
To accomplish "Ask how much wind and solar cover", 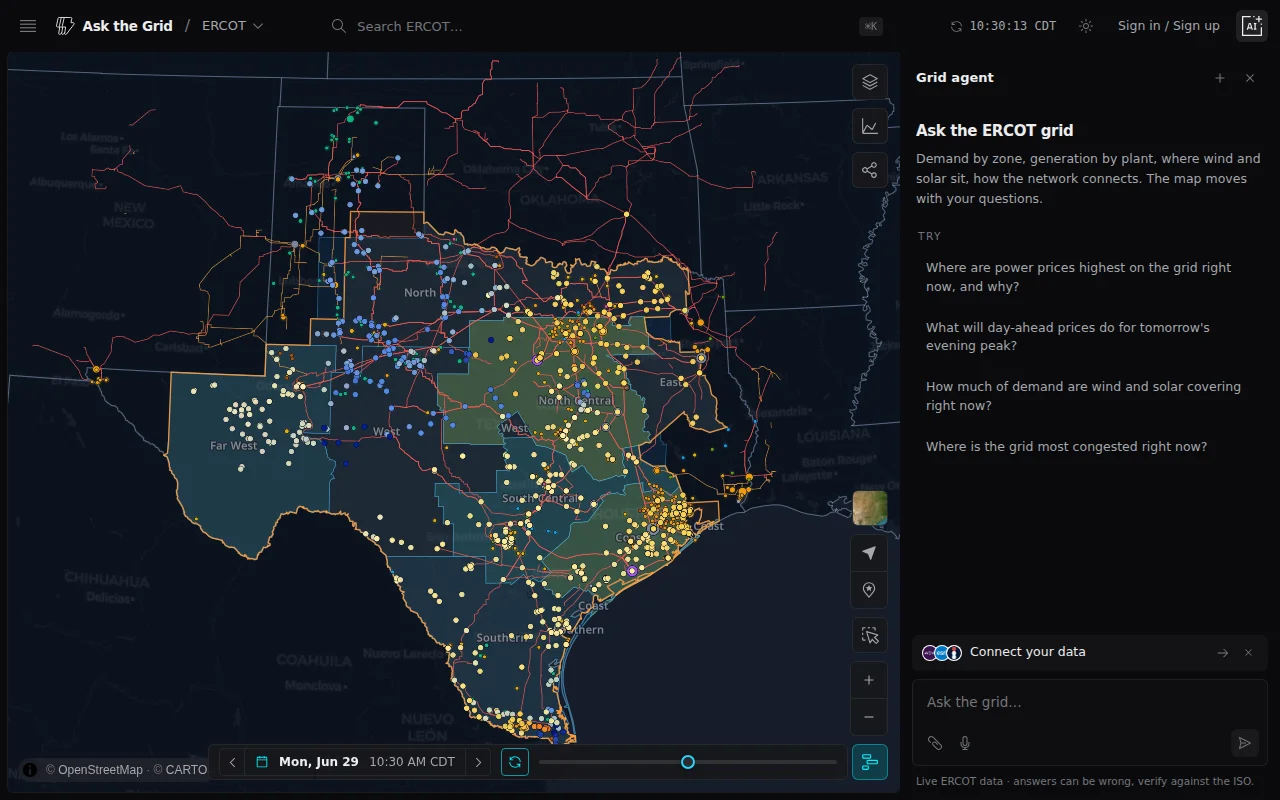I will pos(1090,396).
